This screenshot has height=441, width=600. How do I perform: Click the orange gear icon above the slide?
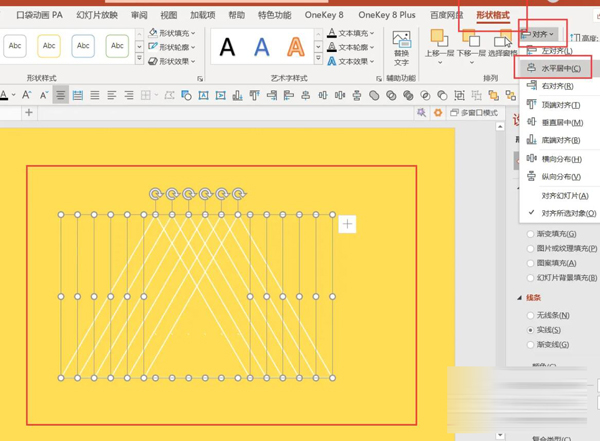coord(438,113)
